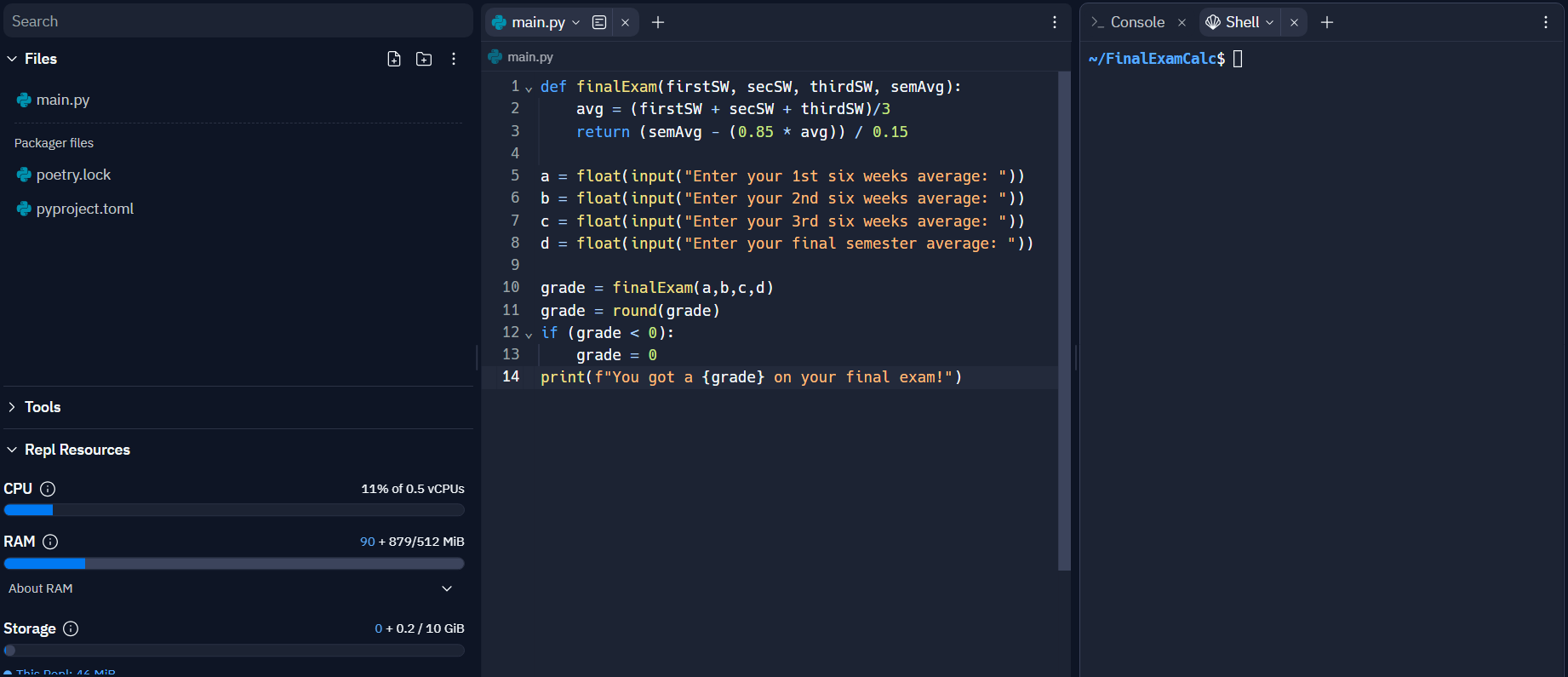Click the "0 + 0.2 / 10 GiB" storage value
This screenshot has height=677, width=1568.
[420, 628]
